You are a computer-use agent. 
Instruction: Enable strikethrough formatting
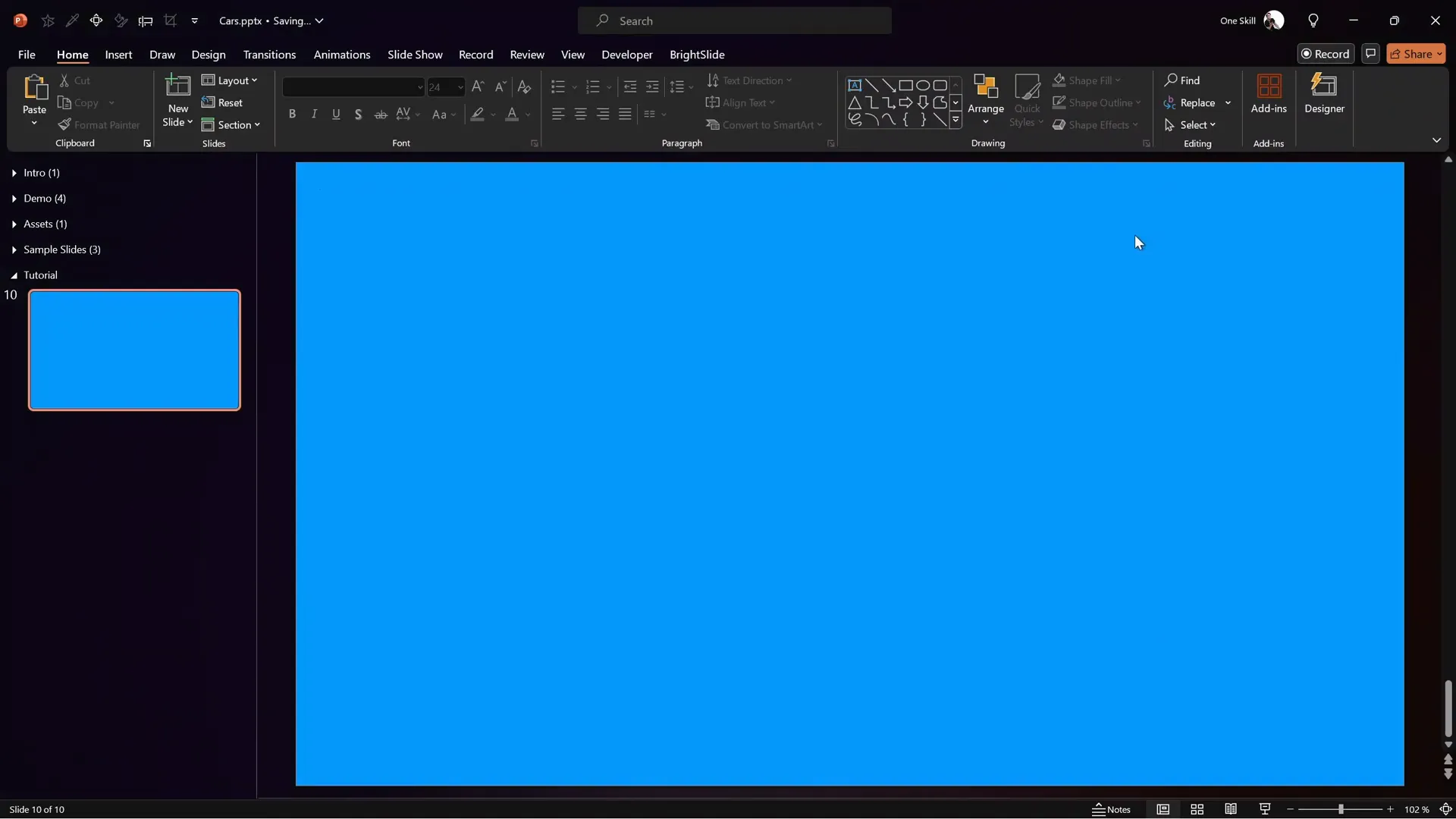pyautogui.click(x=381, y=114)
